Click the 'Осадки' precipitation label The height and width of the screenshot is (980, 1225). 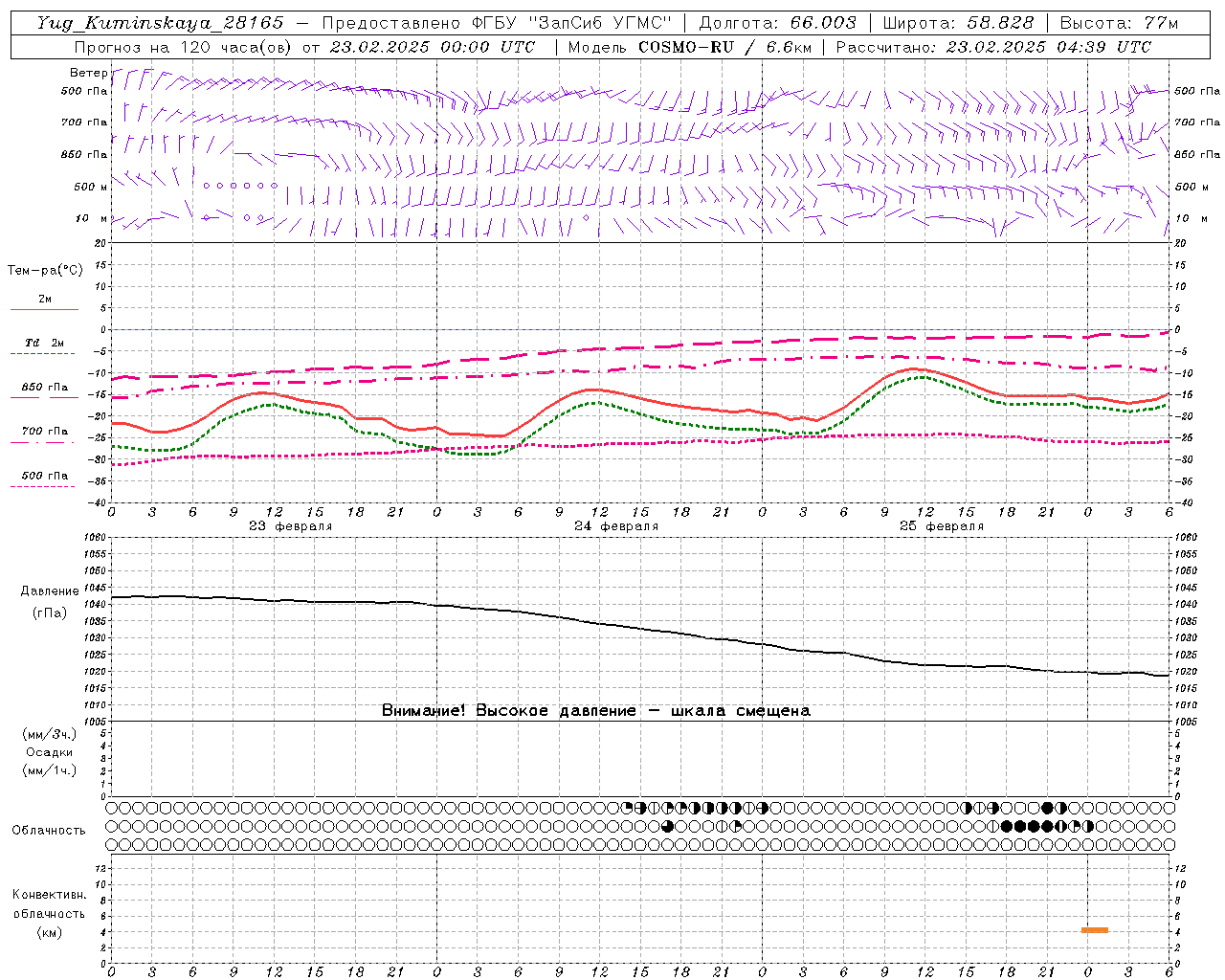coord(49,752)
